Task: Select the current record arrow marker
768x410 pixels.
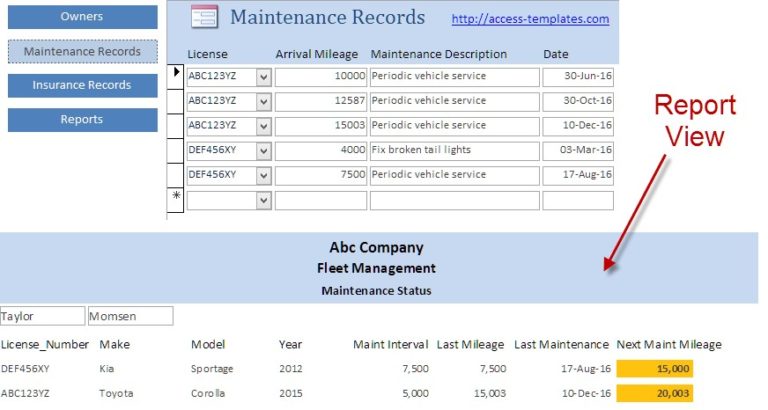Action: [177, 74]
